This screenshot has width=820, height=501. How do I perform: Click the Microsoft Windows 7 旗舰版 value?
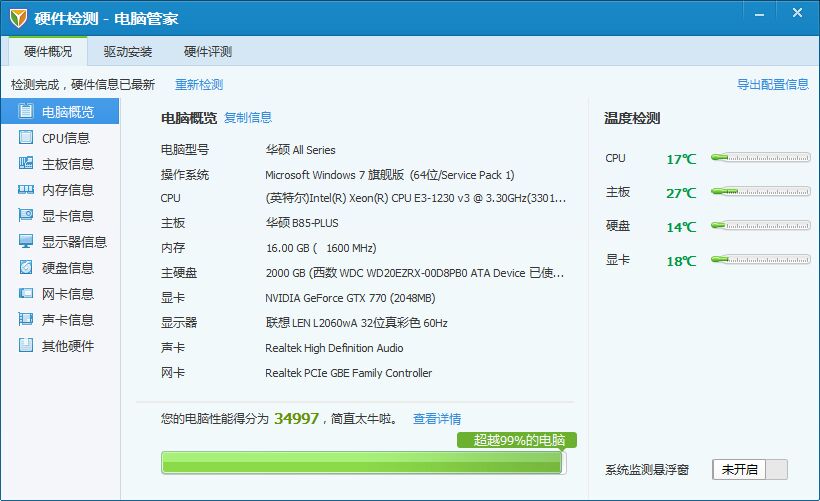click(390, 175)
